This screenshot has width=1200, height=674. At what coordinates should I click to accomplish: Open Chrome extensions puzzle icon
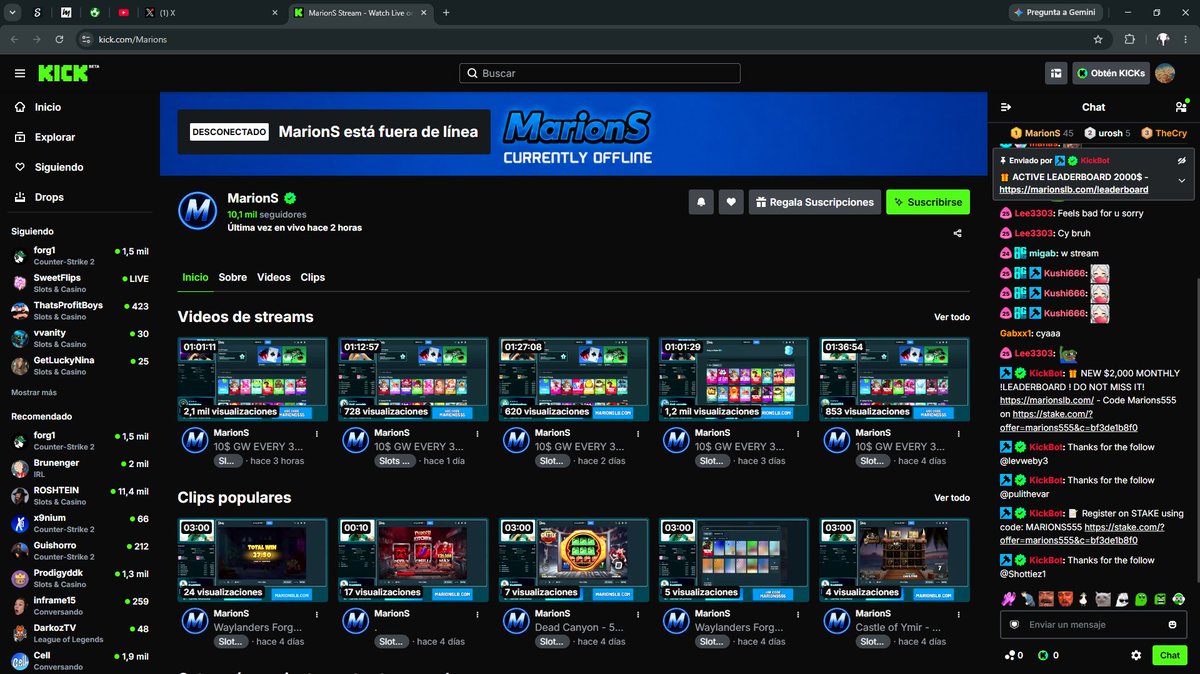pos(1130,39)
